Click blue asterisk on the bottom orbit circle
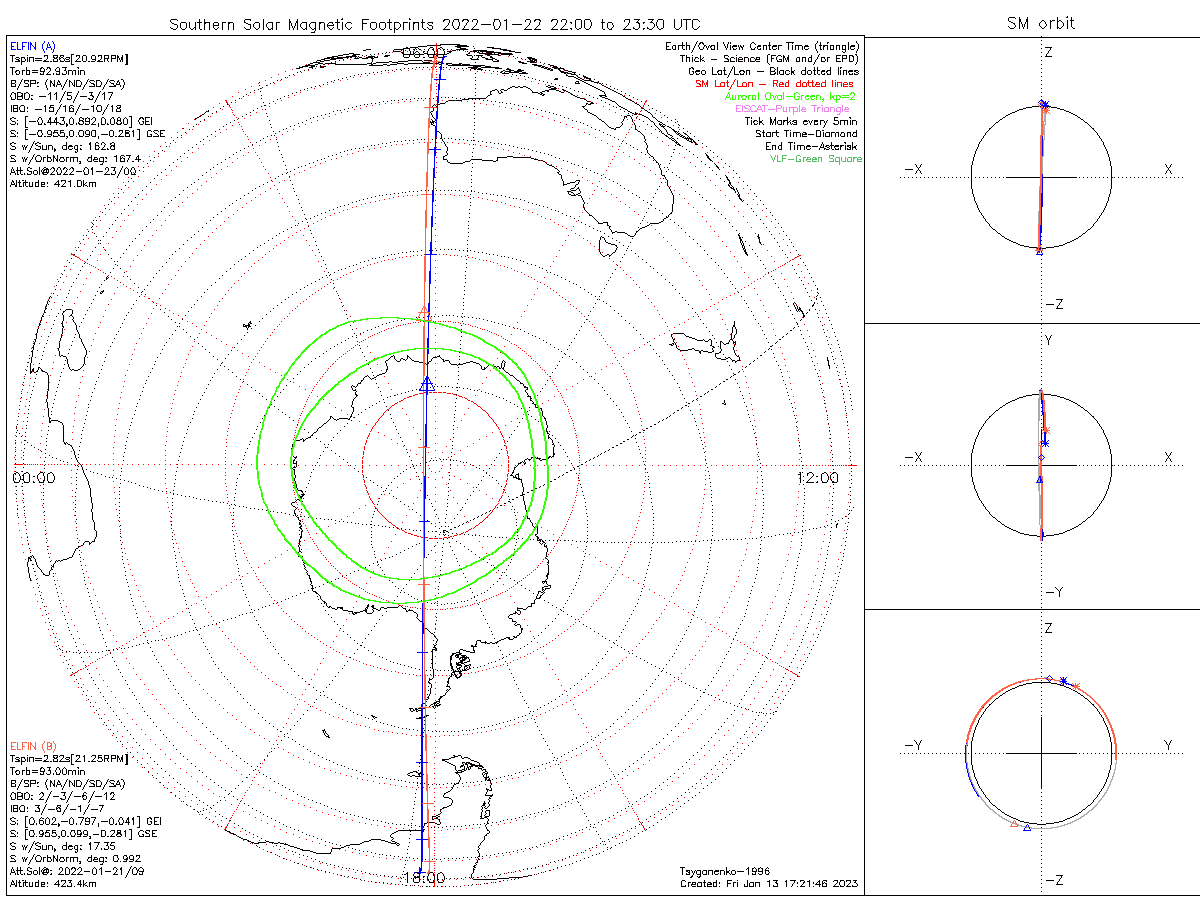The height and width of the screenshot is (900, 1200). pyautogui.click(x=1064, y=681)
